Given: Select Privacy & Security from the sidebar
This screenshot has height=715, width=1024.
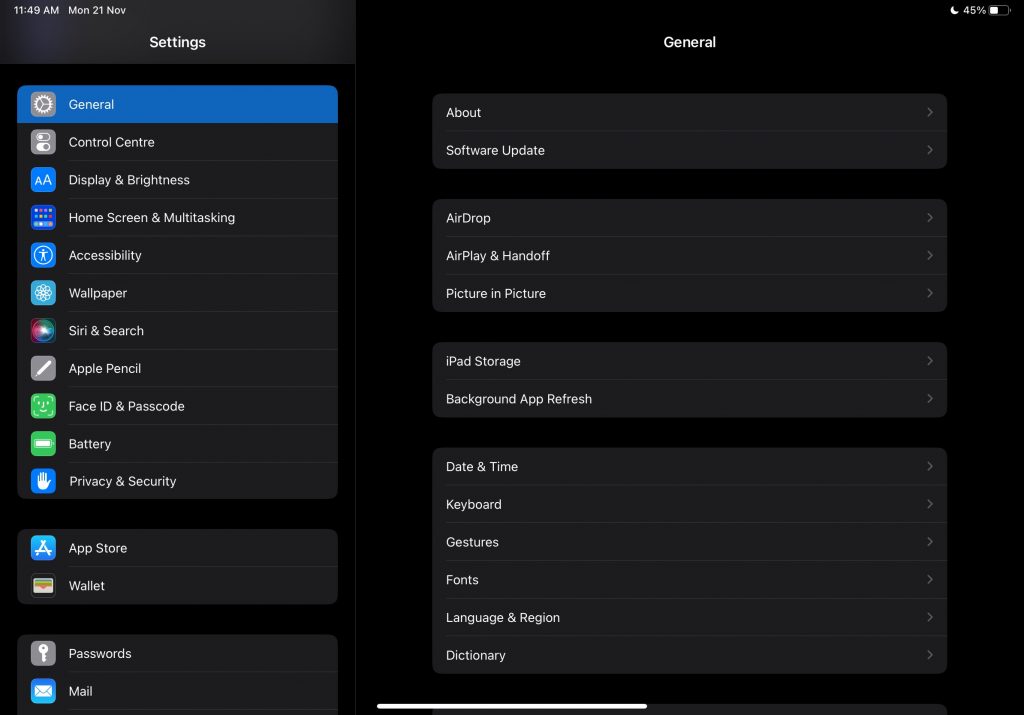Looking at the screenshot, I should (x=122, y=481).
